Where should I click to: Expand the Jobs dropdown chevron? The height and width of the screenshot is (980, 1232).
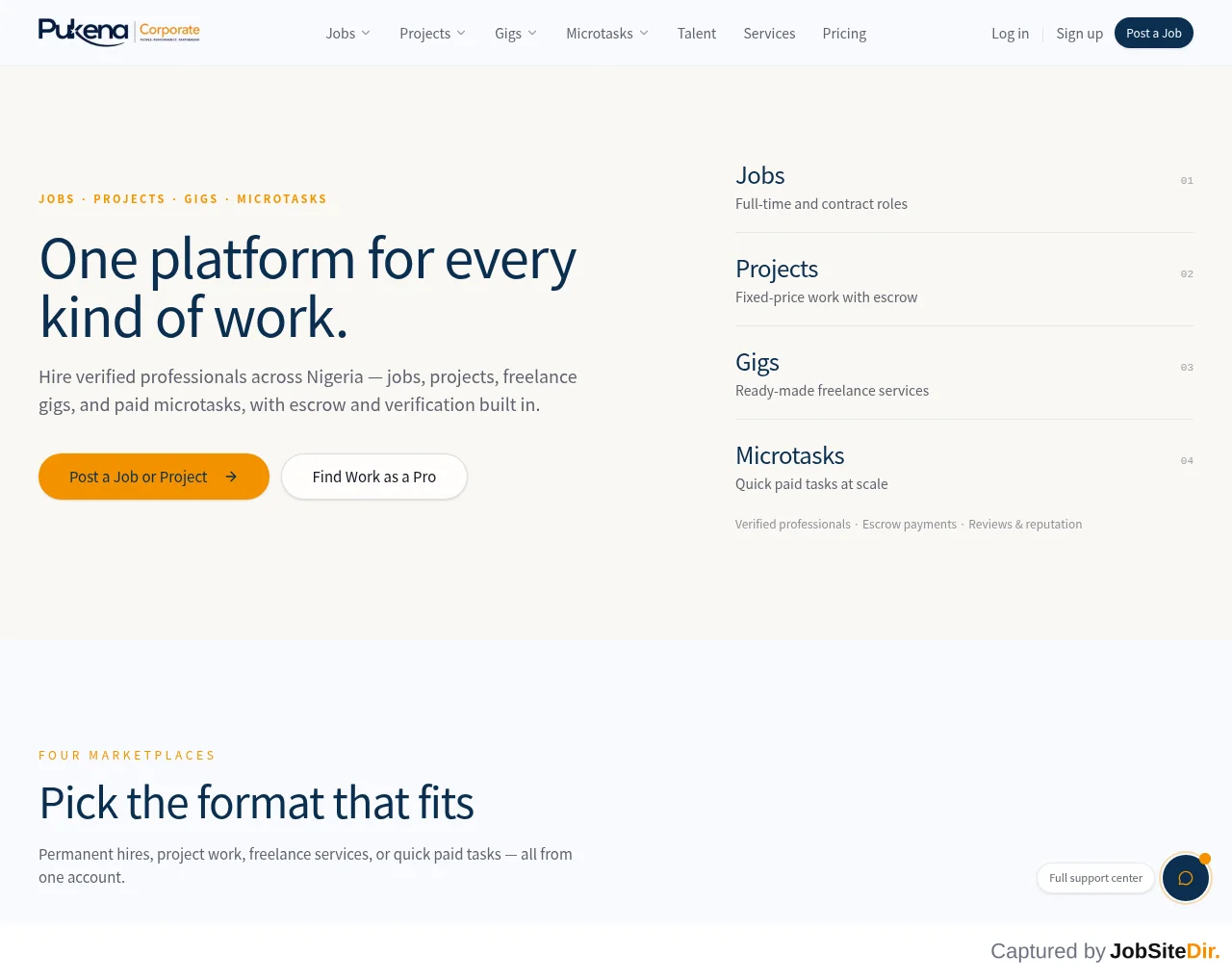point(366,33)
